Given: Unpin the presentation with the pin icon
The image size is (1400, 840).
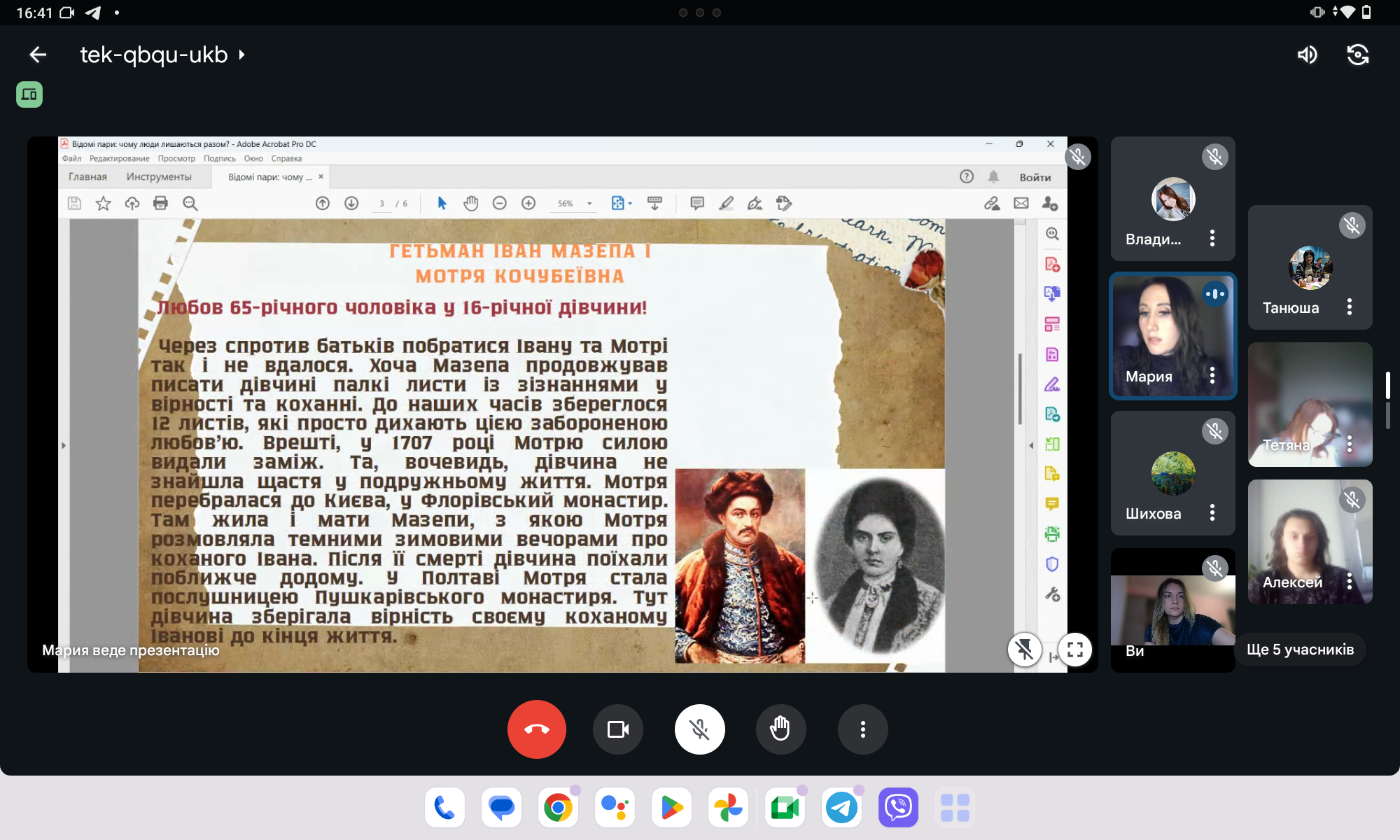Looking at the screenshot, I should point(1024,650).
